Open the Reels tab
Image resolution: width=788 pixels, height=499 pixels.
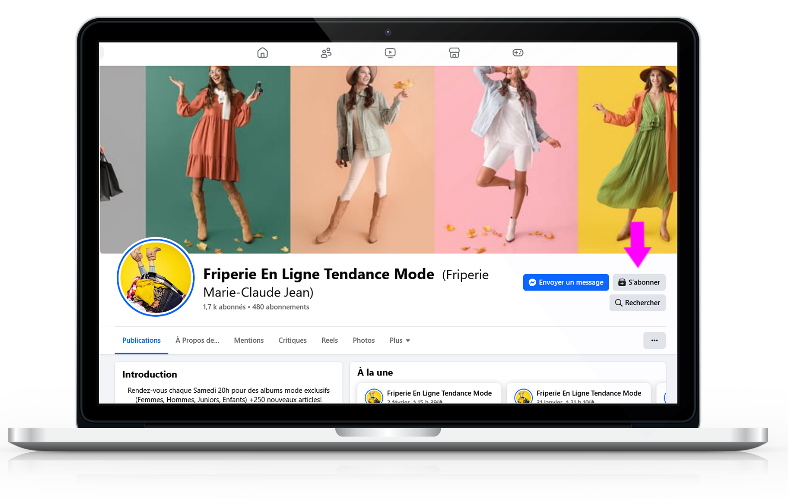pos(330,340)
